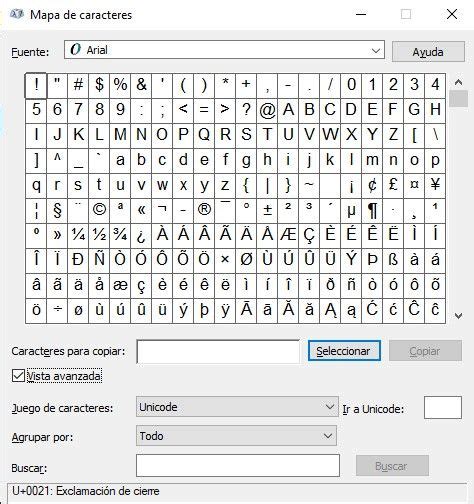The width and height of the screenshot is (474, 504).
Task: Click the scroll down arrow of character grid
Action: coord(458,315)
